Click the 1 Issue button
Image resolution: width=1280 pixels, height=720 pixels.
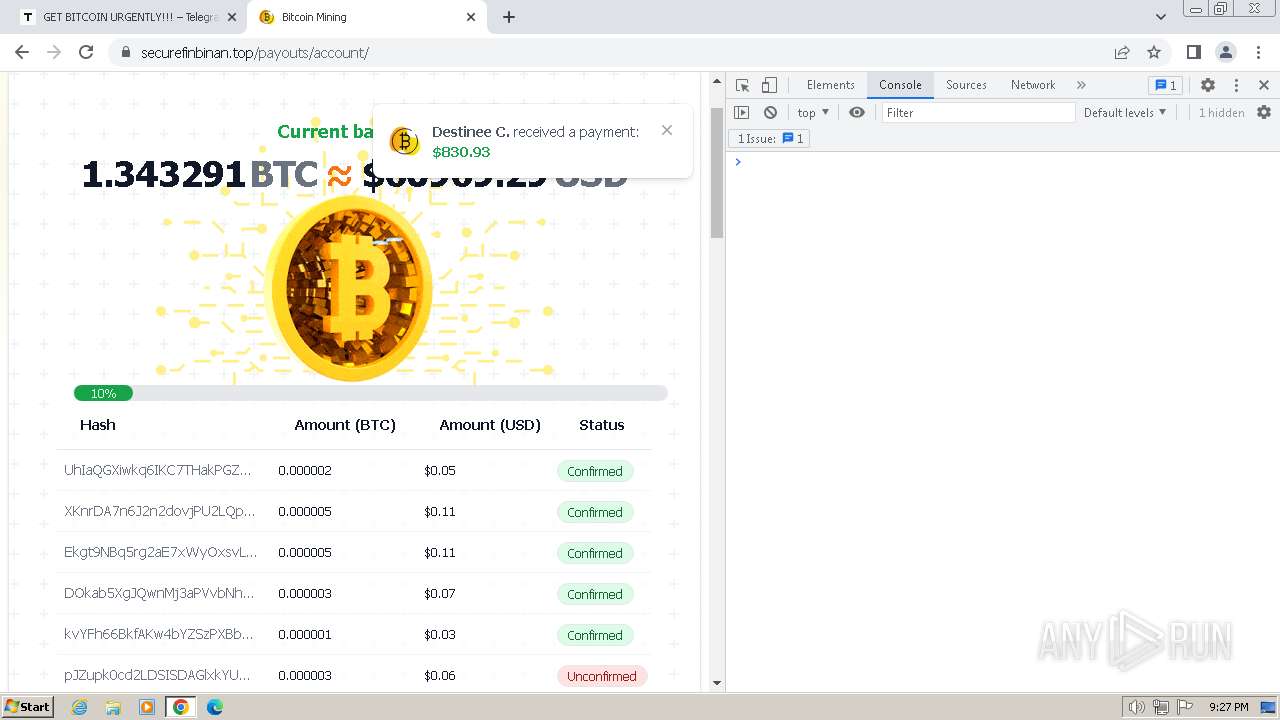(770, 139)
